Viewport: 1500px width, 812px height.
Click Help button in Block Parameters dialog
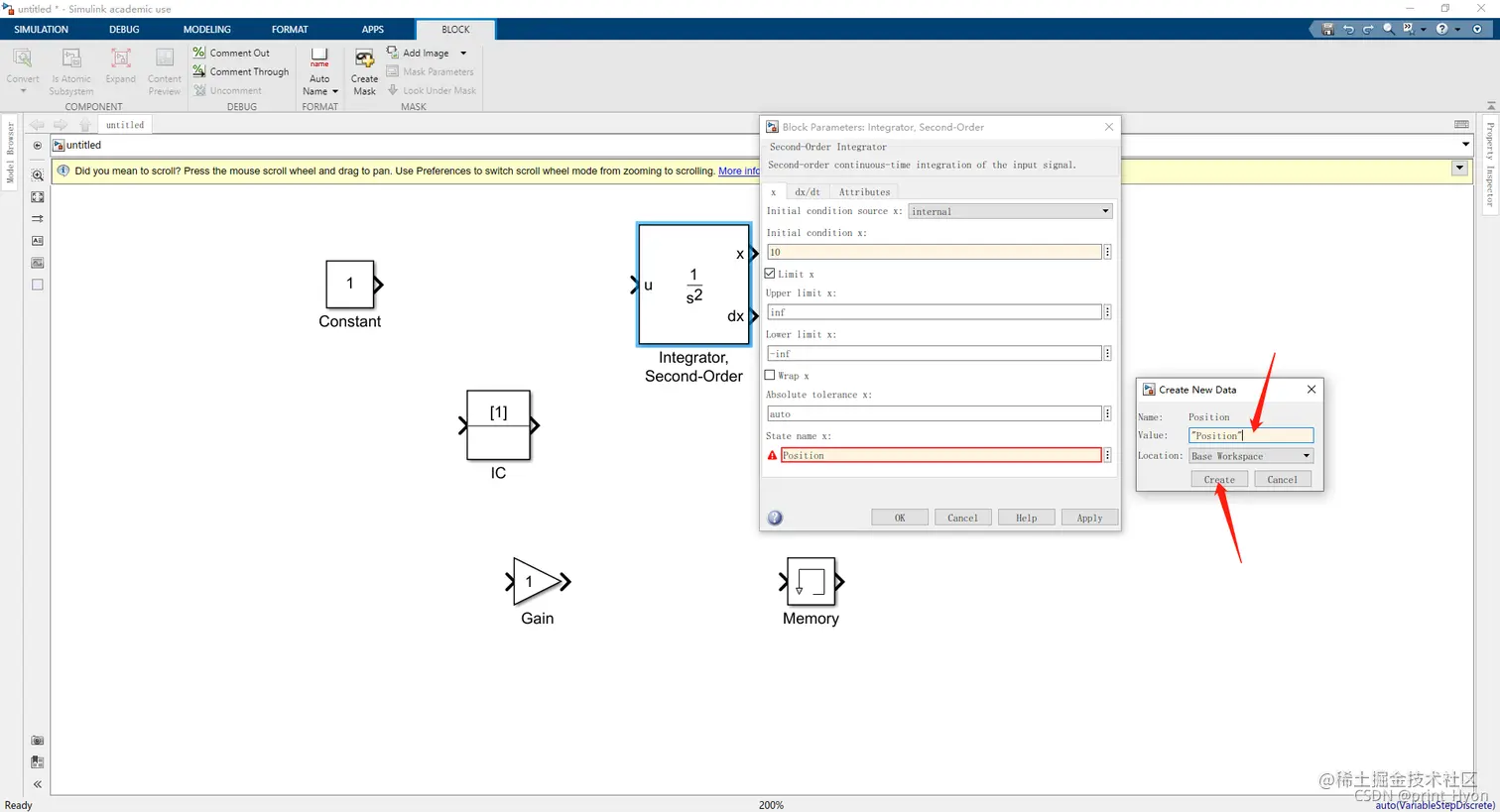(1026, 518)
